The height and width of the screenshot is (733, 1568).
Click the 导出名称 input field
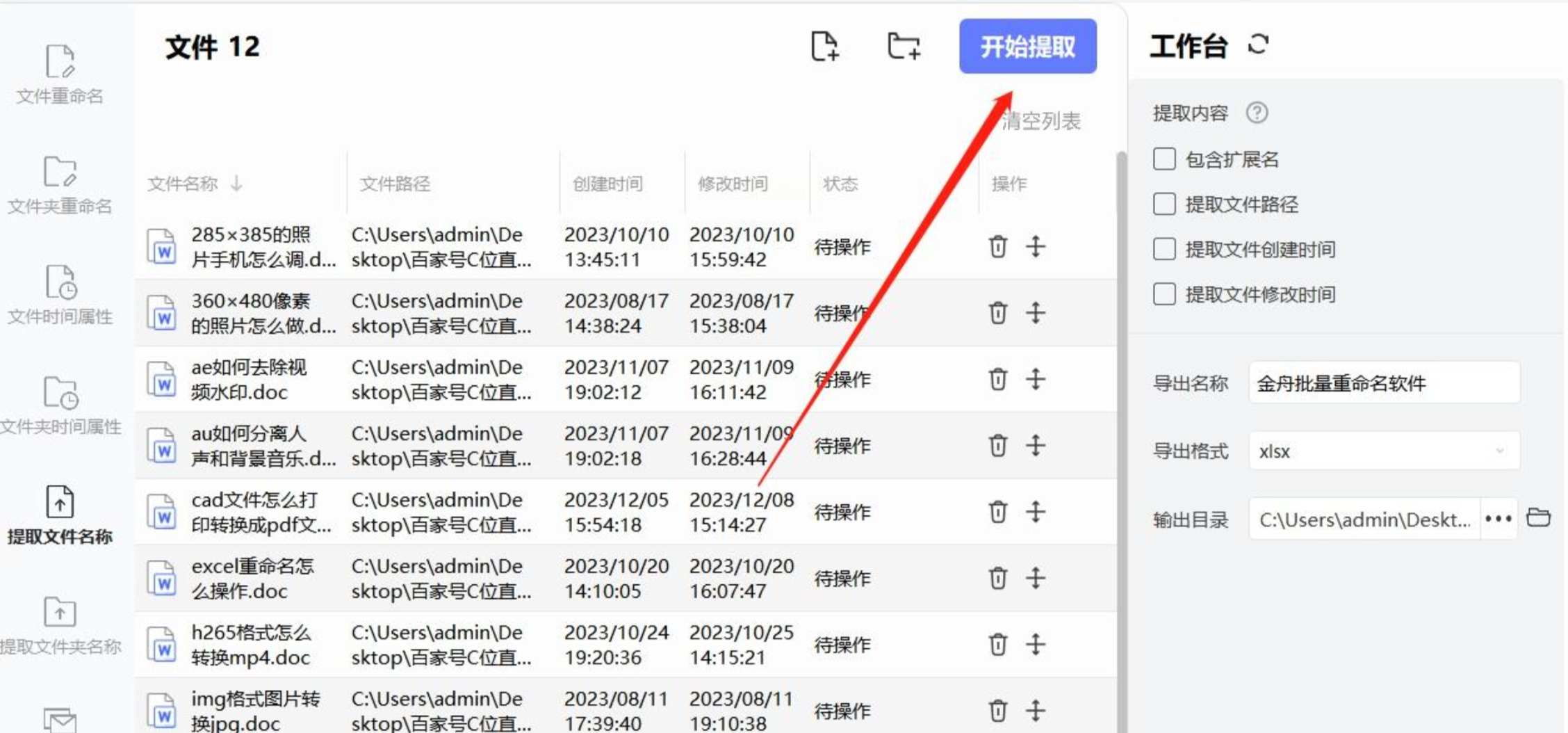point(1384,382)
